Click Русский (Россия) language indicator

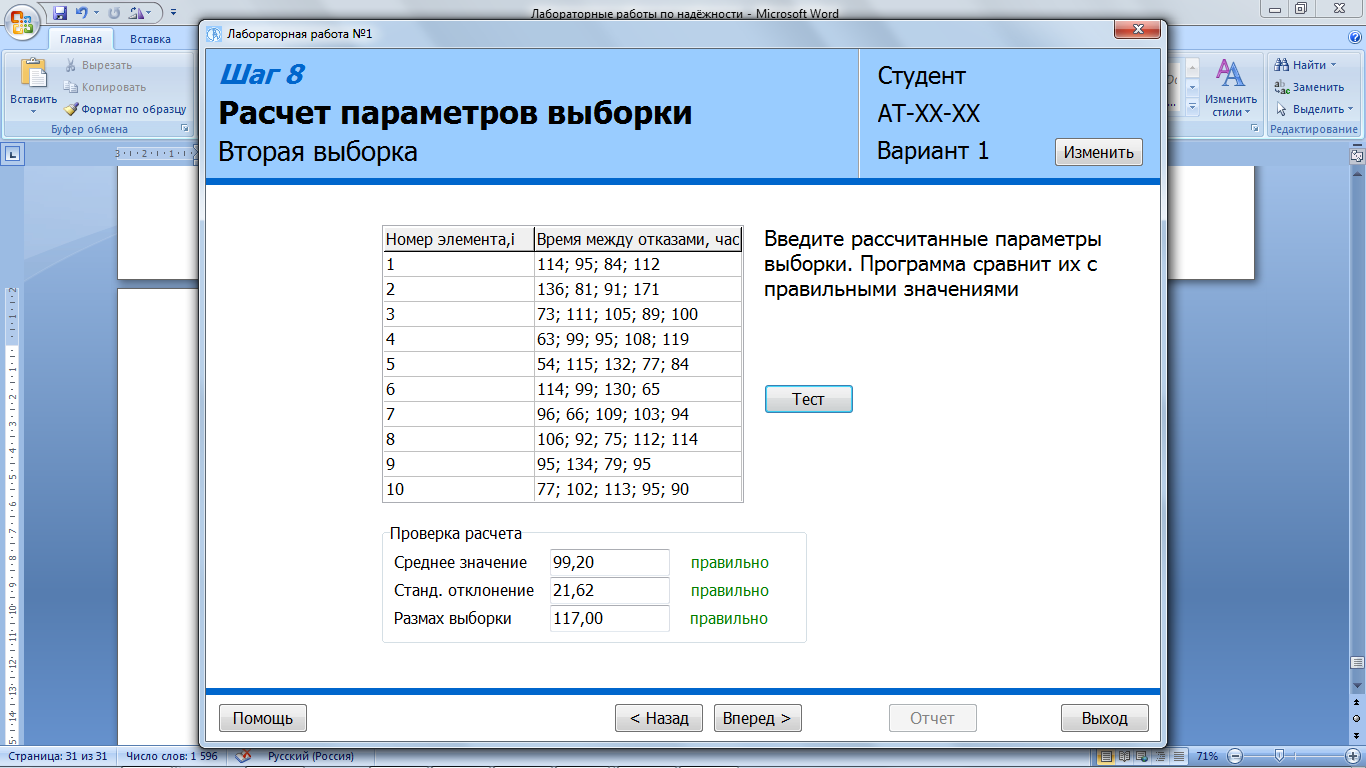point(311,757)
